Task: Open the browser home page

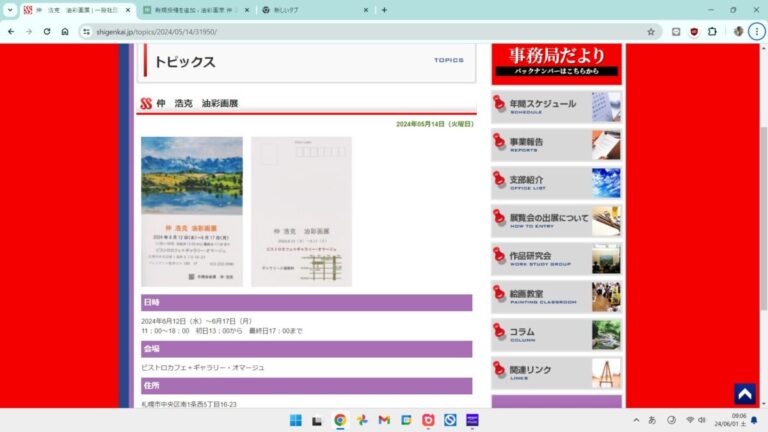Action: click(65, 31)
